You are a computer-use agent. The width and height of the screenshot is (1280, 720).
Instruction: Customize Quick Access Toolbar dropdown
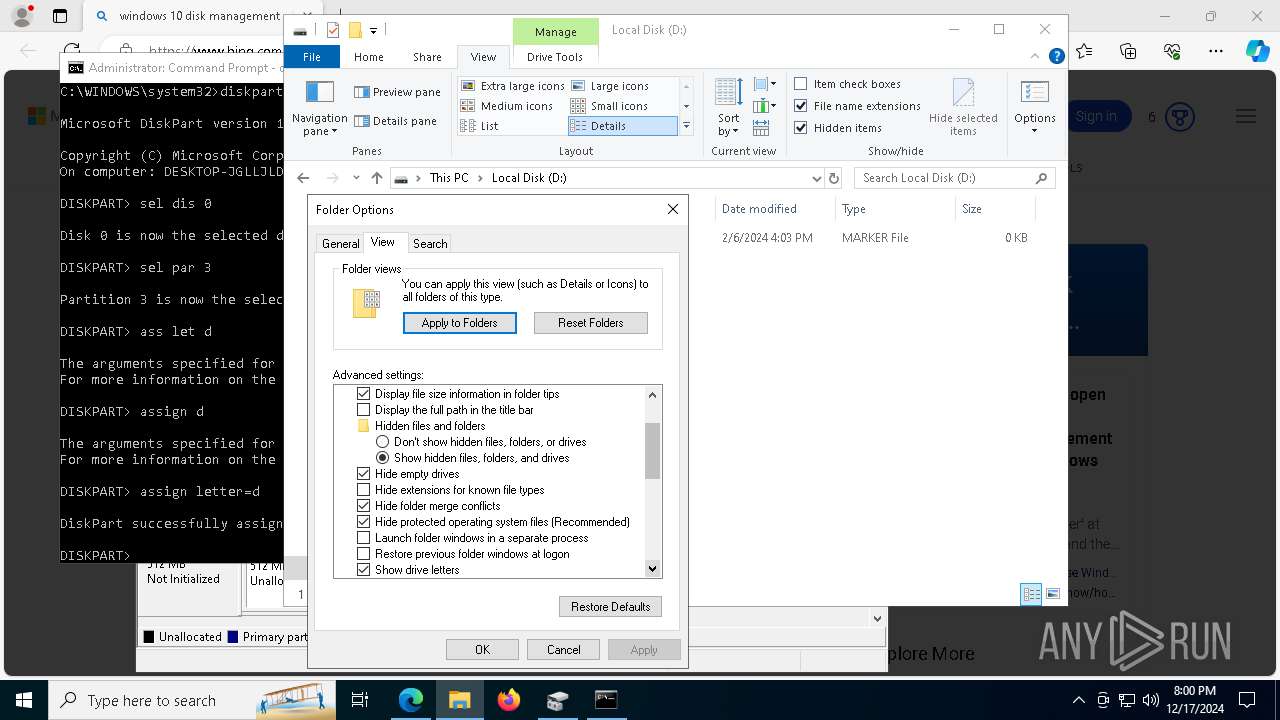(x=374, y=31)
